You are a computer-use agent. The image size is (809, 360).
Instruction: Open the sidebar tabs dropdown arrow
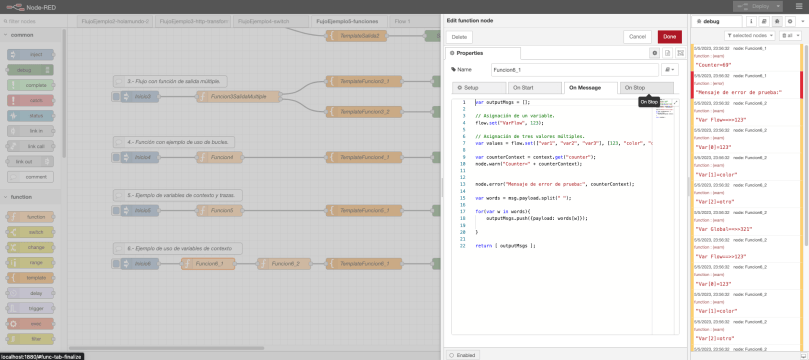803,22
